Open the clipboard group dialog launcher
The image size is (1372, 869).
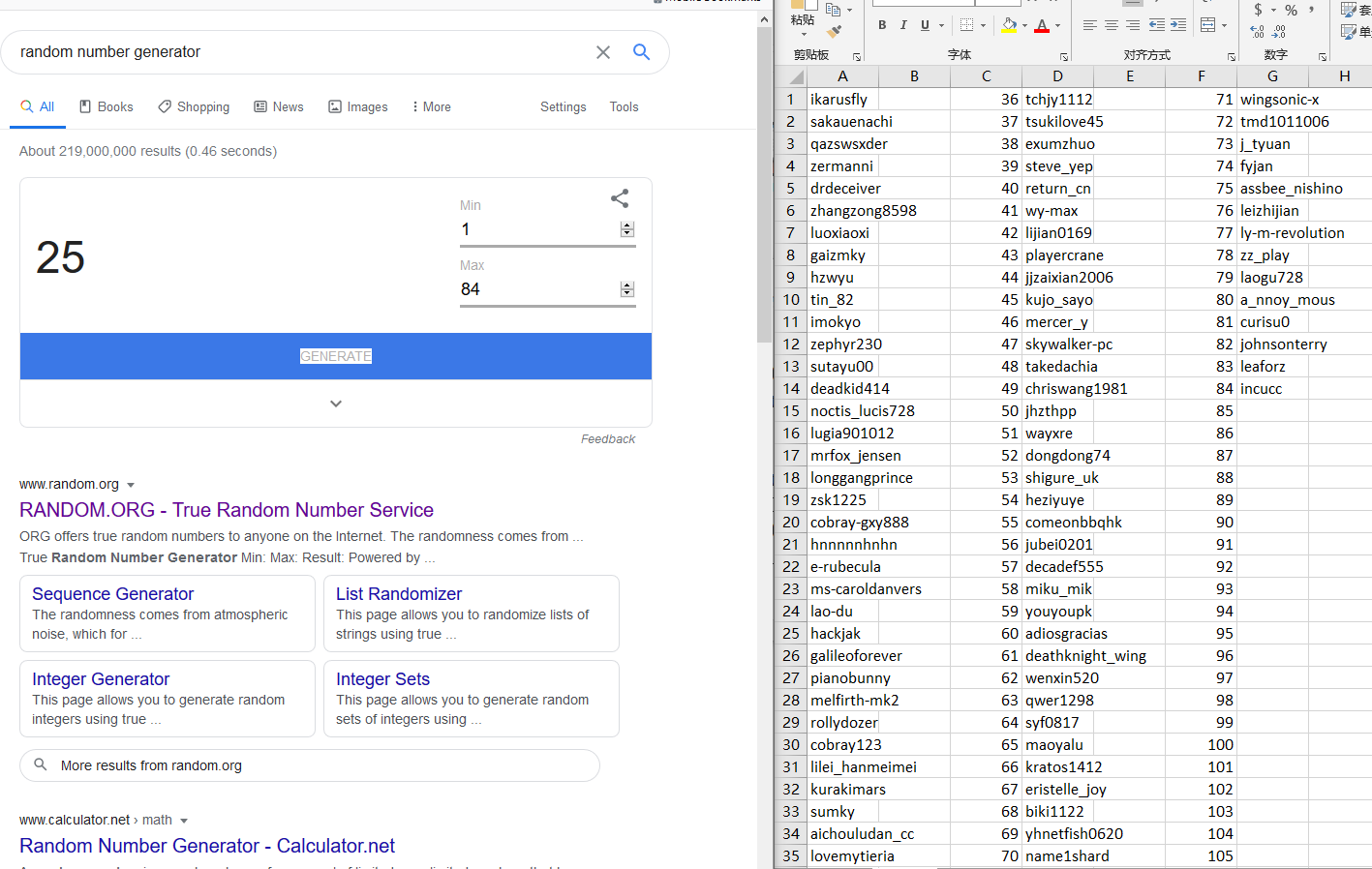coord(857,57)
